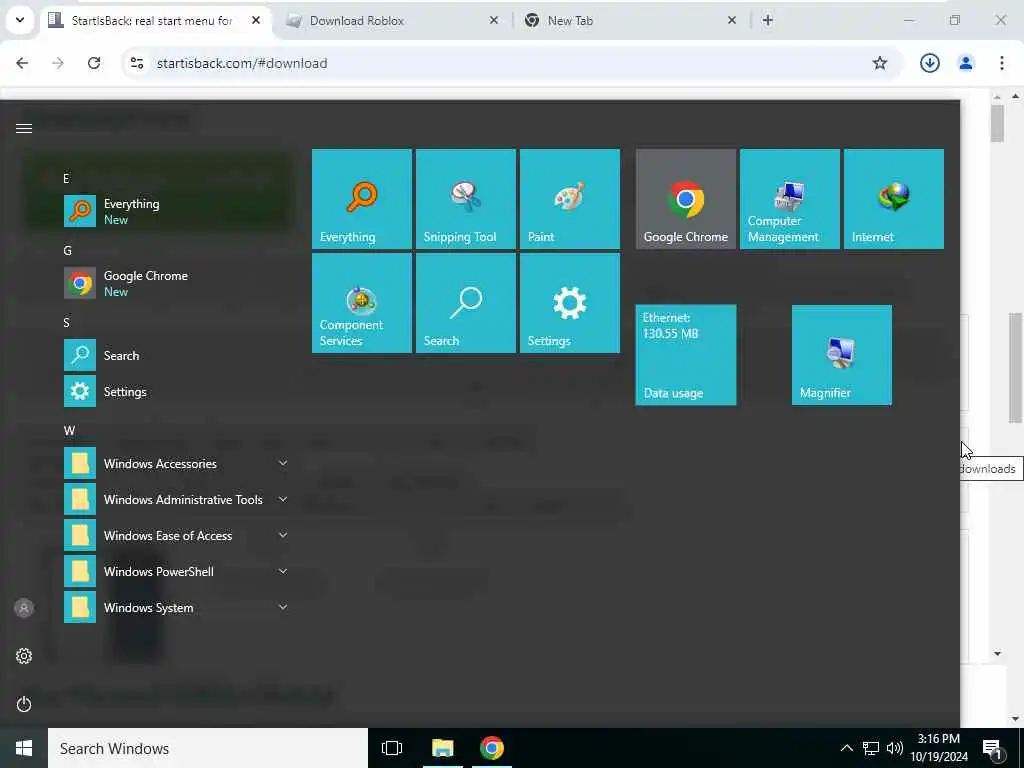The width and height of the screenshot is (1024, 768).
Task: Click the Chrome taskbar icon
Action: click(x=492, y=748)
